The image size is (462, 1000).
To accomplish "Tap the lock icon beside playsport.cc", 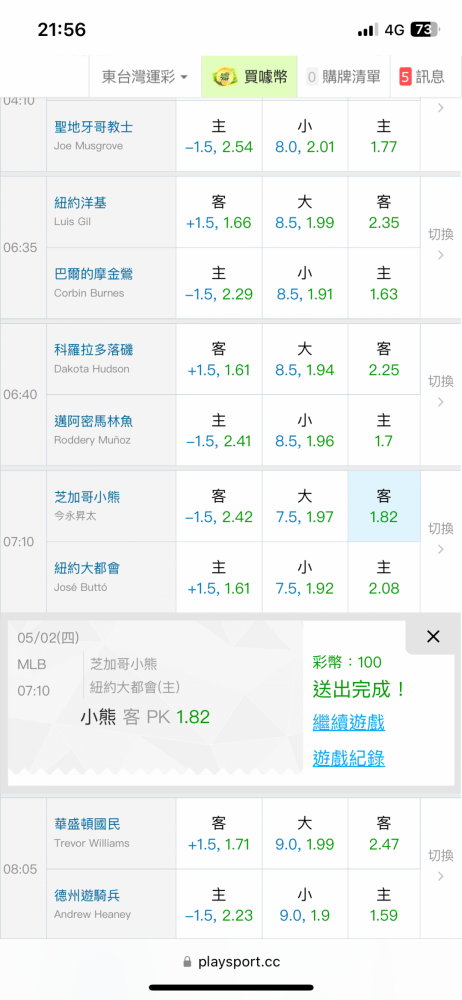I will pyautogui.click(x=187, y=962).
